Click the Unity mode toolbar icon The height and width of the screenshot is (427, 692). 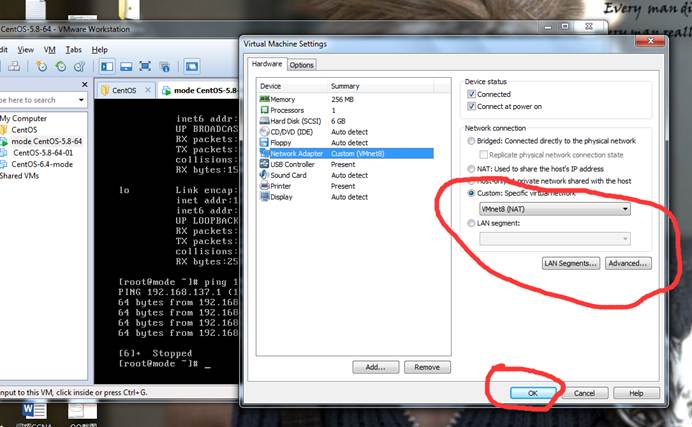click(x=165, y=67)
